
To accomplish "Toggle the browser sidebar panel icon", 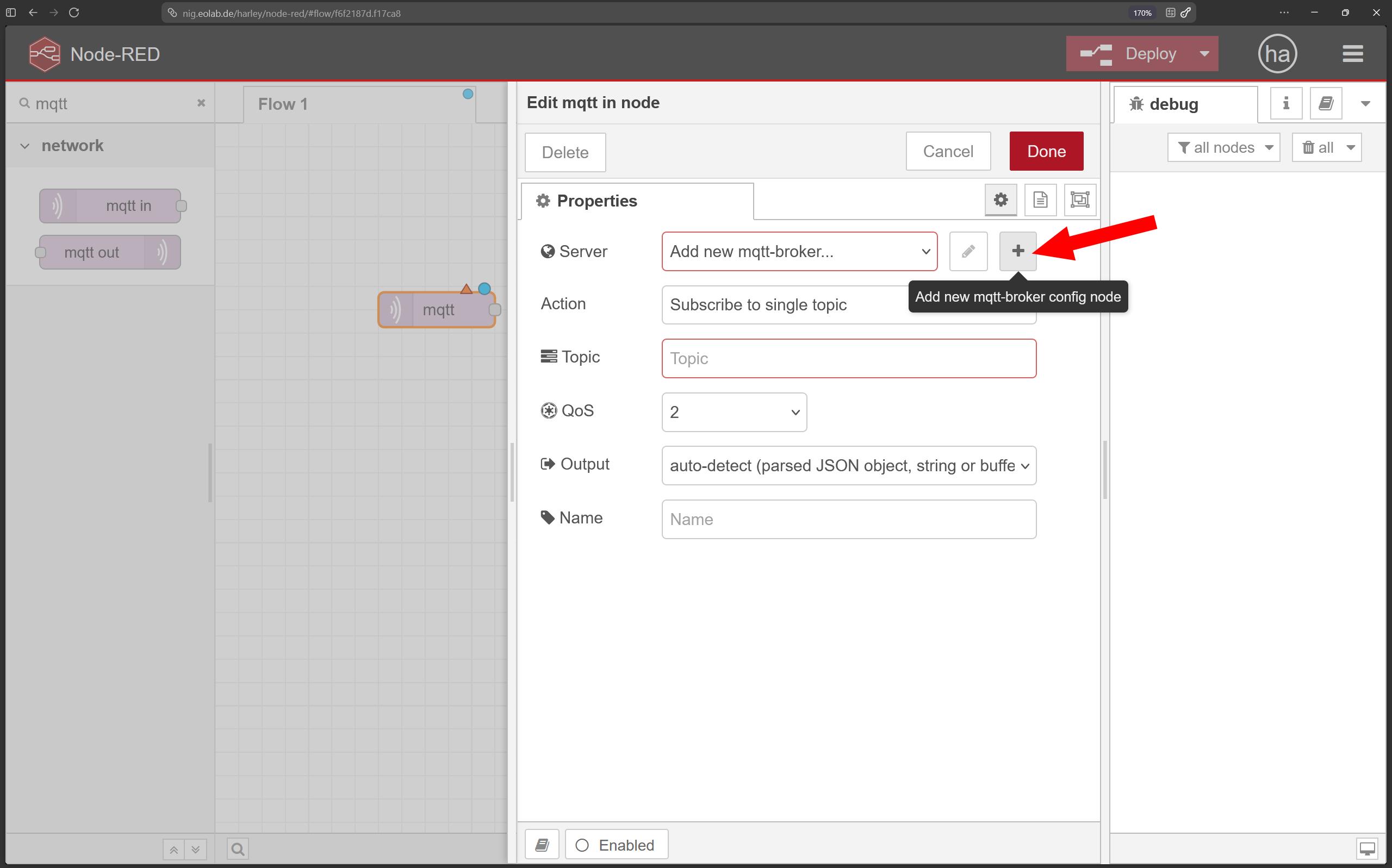I will click(10, 13).
